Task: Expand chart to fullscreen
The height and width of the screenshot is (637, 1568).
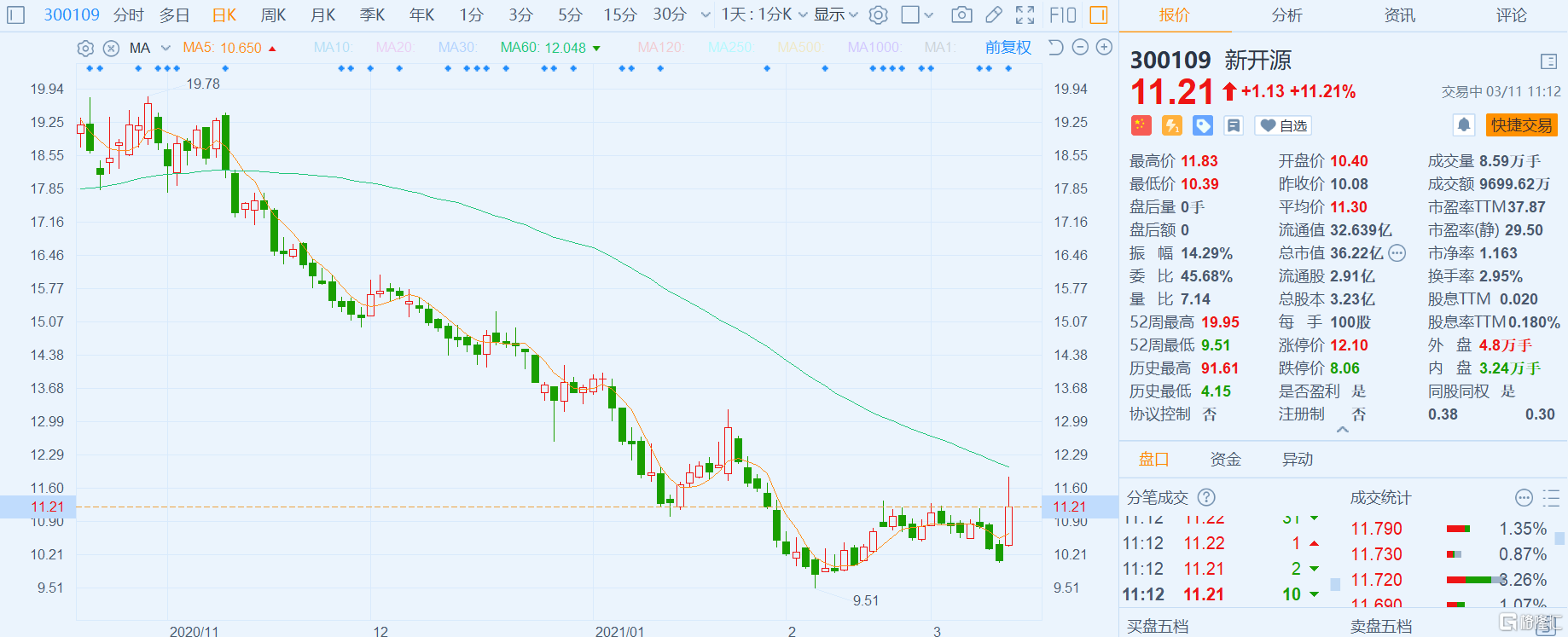Action: coord(1025,14)
